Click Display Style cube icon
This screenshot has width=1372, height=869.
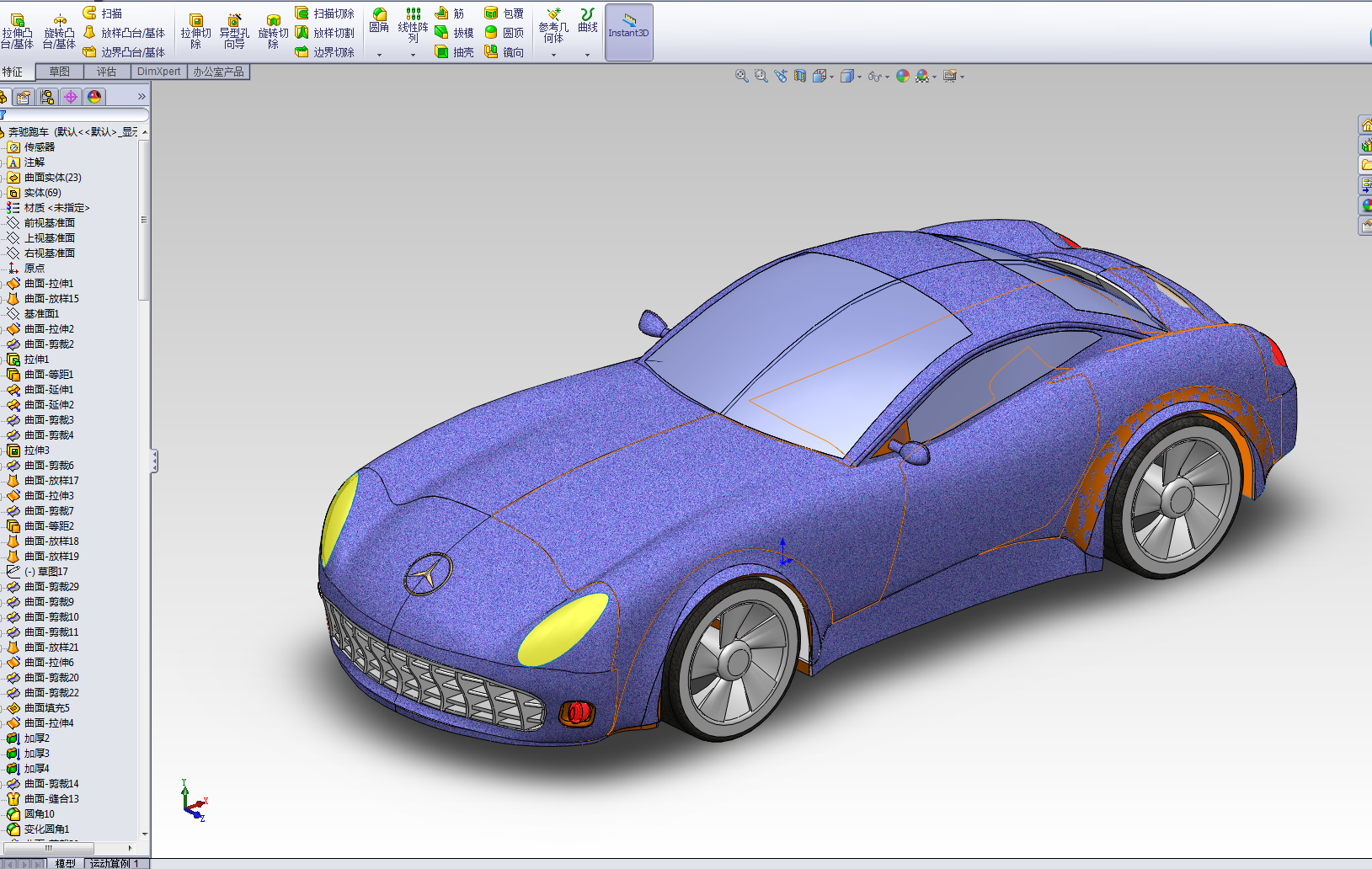(847, 76)
